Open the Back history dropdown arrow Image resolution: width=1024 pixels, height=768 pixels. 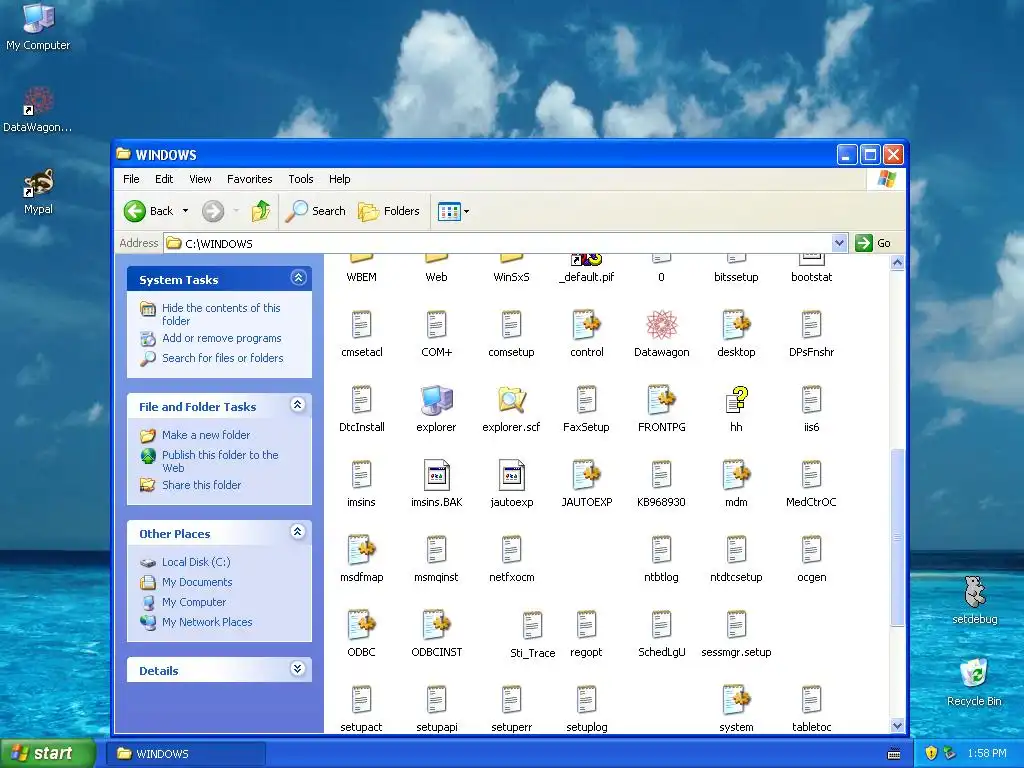pos(185,211)
